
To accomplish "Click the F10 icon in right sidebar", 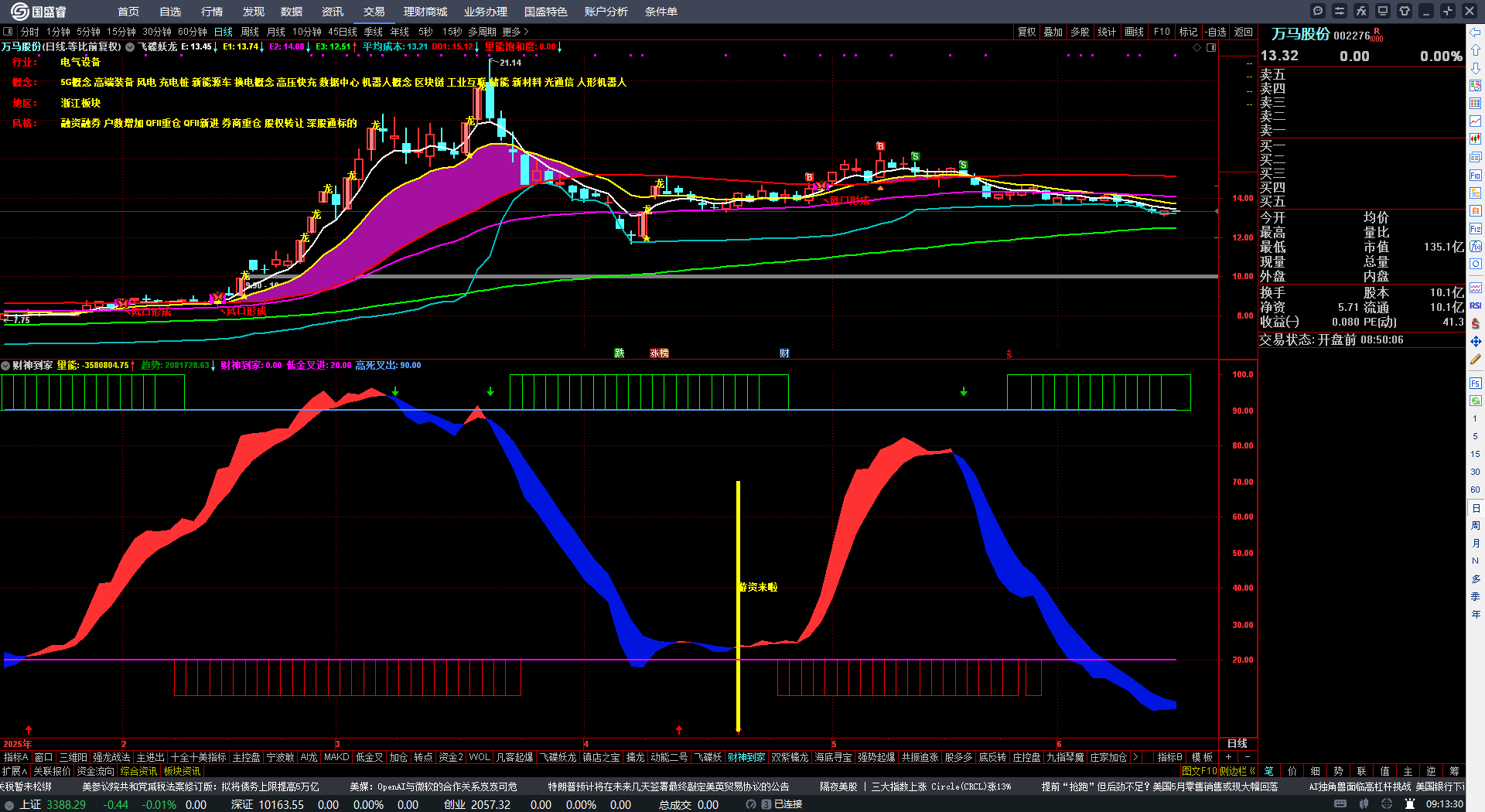I will coord(1476,176).
